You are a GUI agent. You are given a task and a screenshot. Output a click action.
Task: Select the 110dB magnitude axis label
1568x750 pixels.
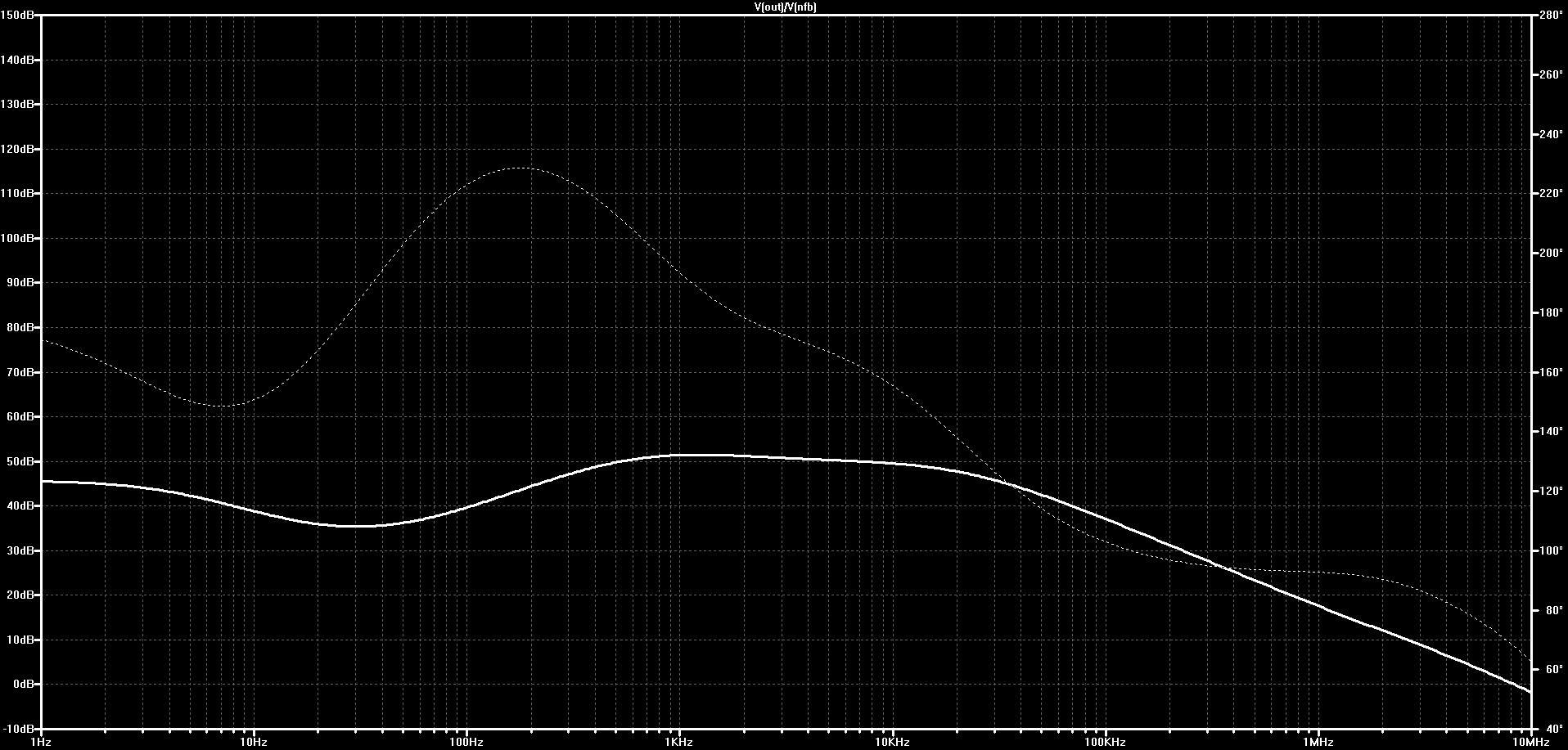click(x=17, y=194)
